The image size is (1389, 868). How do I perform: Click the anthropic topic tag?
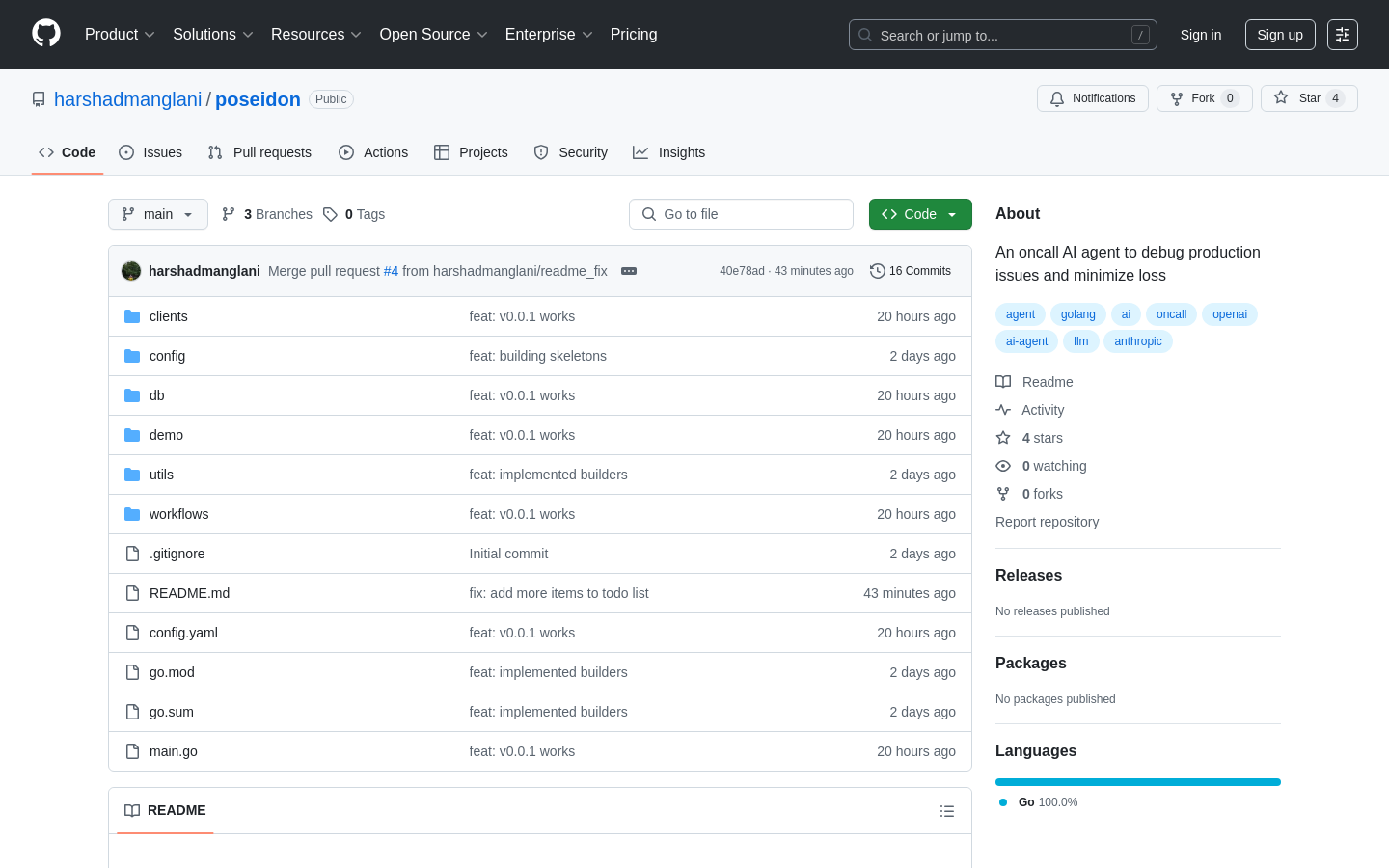pyautogui.click(x=1138, y=341)
